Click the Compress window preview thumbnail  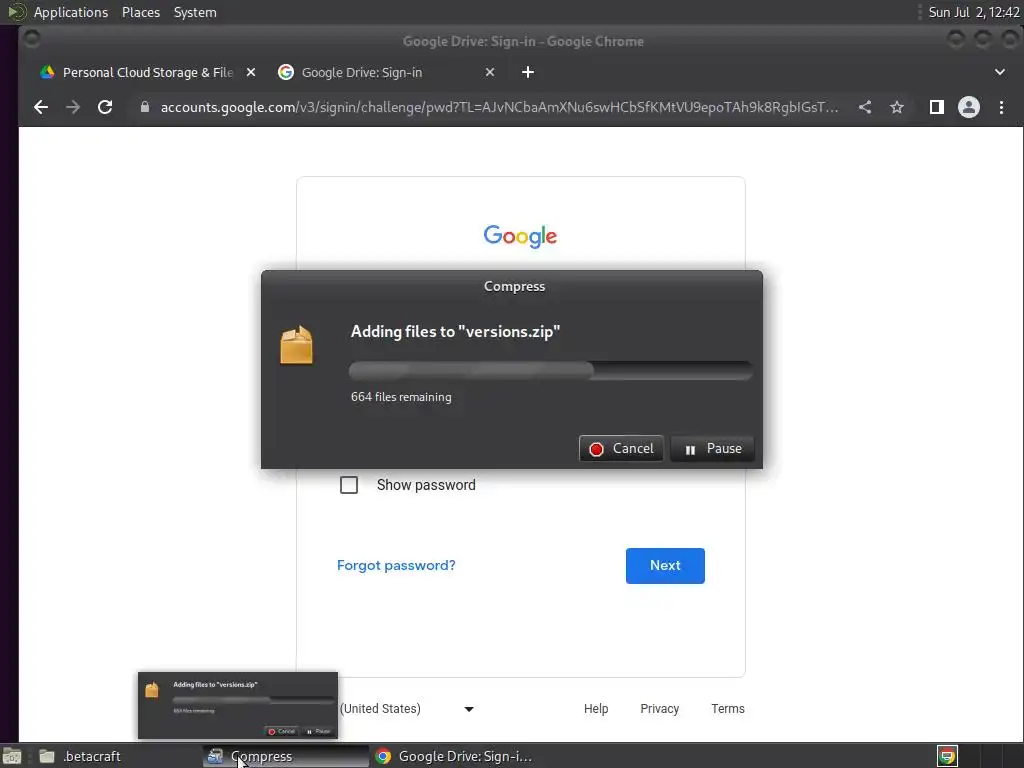point(238,705)
